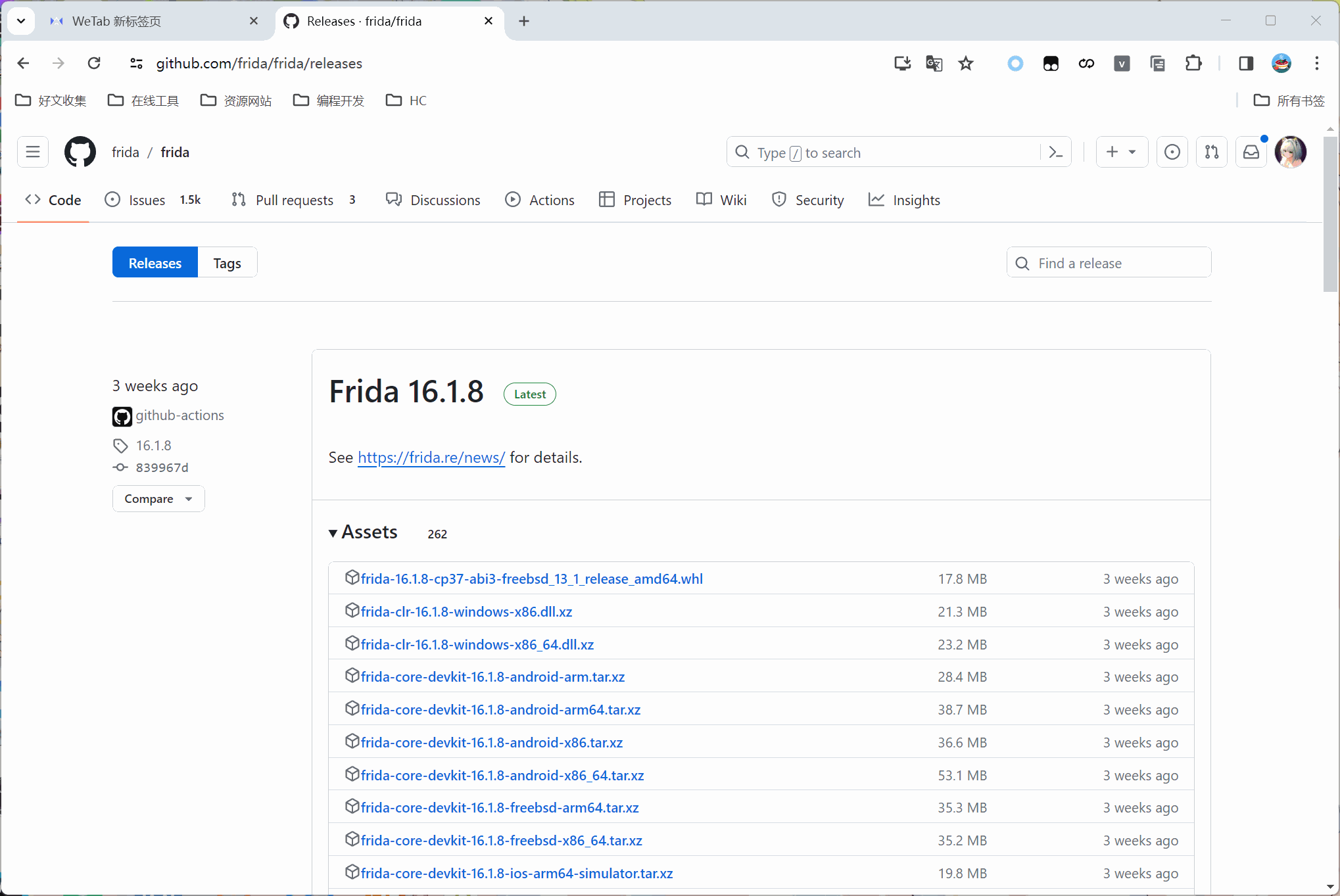Open the pull requests icon in header
This screenshot has width=1340, height=896.
1211,153
